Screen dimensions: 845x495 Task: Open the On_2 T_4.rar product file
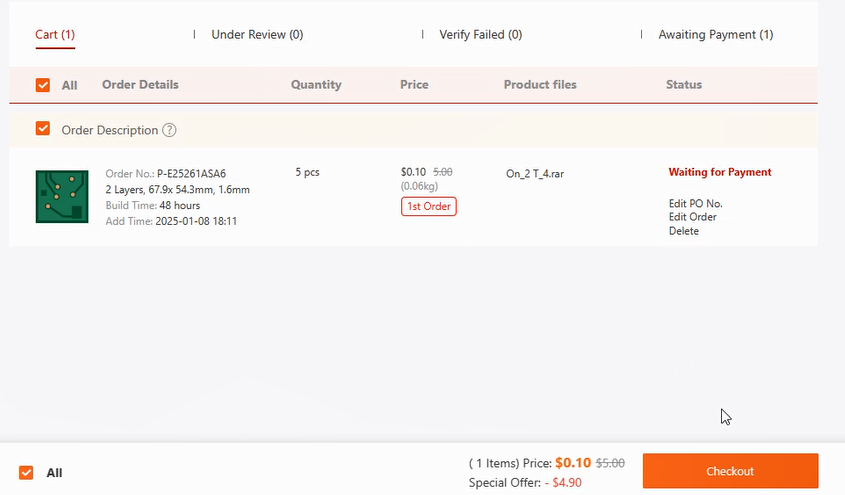(x=535, y=173)
